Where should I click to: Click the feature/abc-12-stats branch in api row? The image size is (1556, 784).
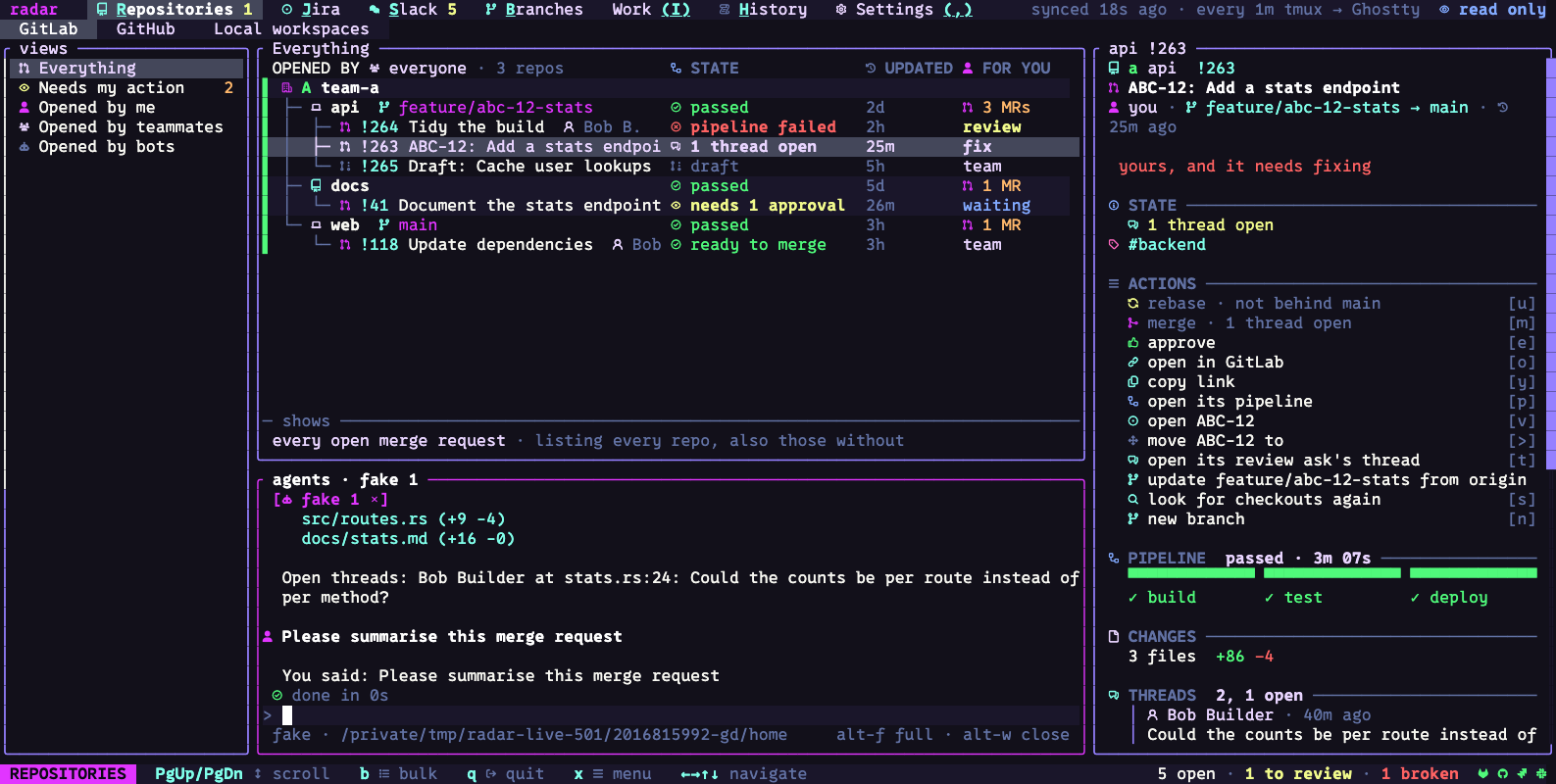[495, 108]
